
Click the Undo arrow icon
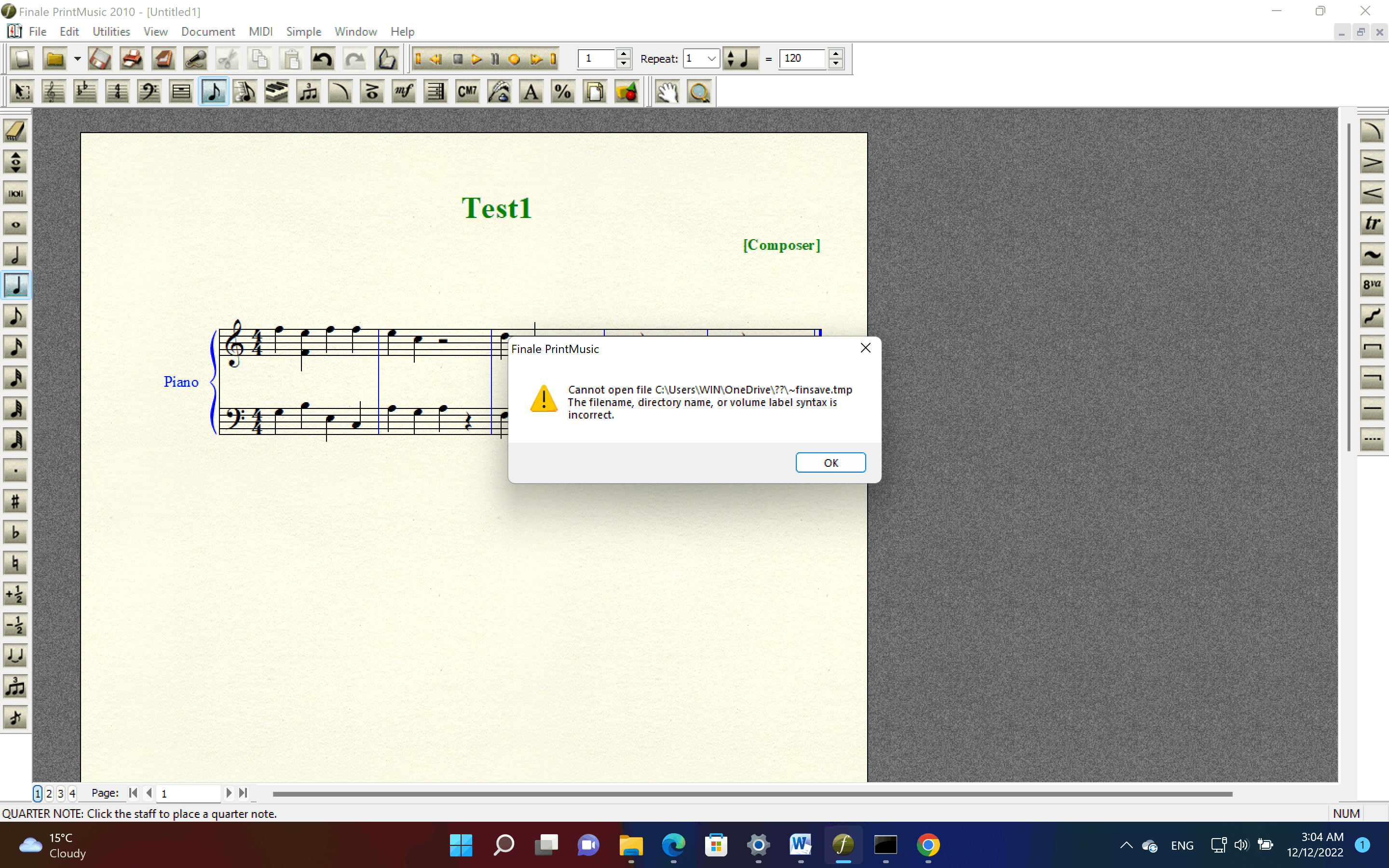pyautogui.click(x=323, y=58)
